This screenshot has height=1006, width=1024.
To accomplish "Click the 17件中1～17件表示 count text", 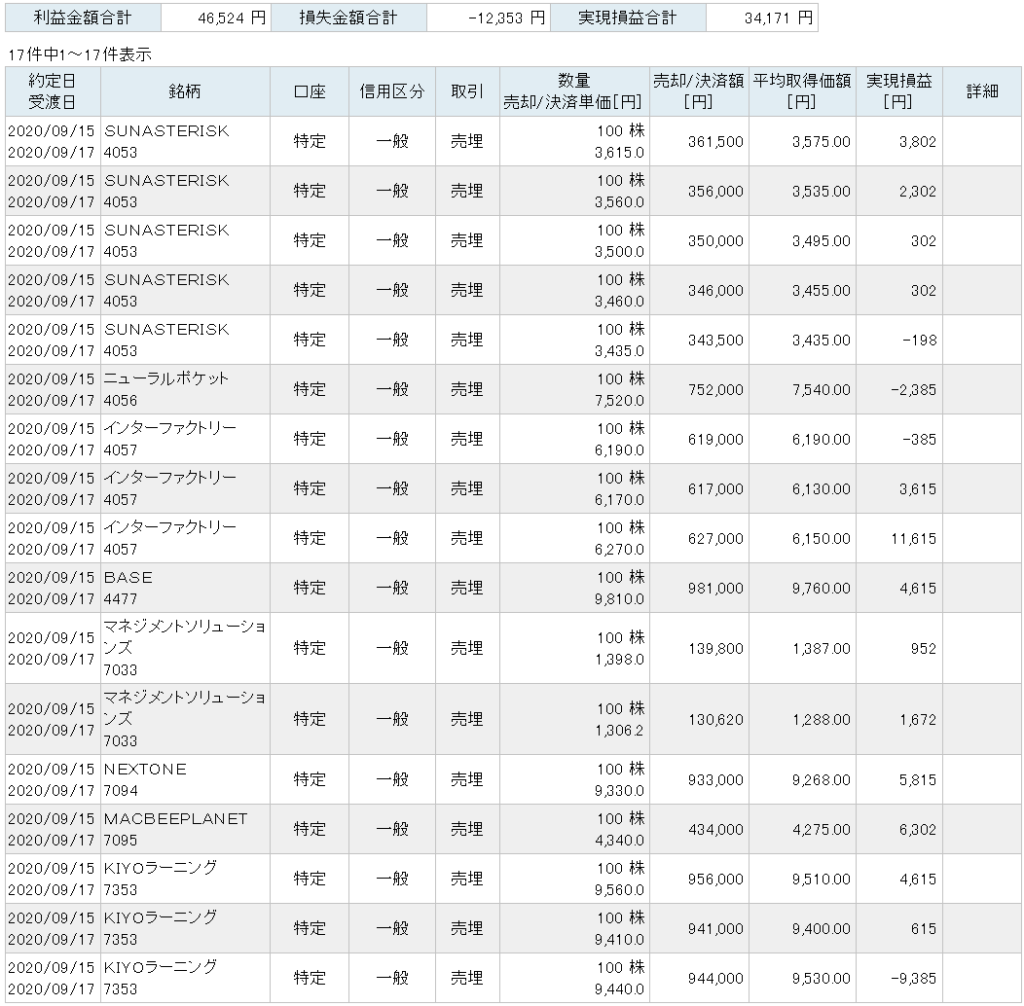I will tap(79, 55).
